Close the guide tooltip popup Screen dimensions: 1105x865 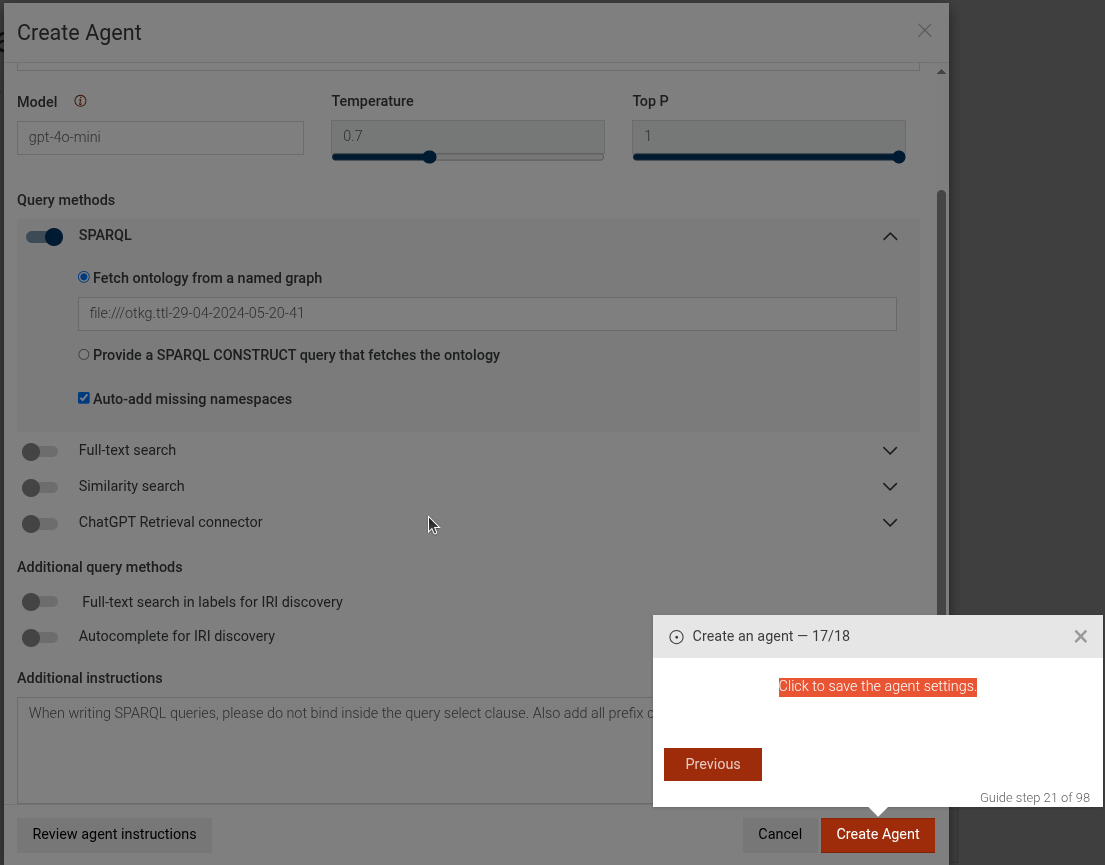[x=1080, y=636]
